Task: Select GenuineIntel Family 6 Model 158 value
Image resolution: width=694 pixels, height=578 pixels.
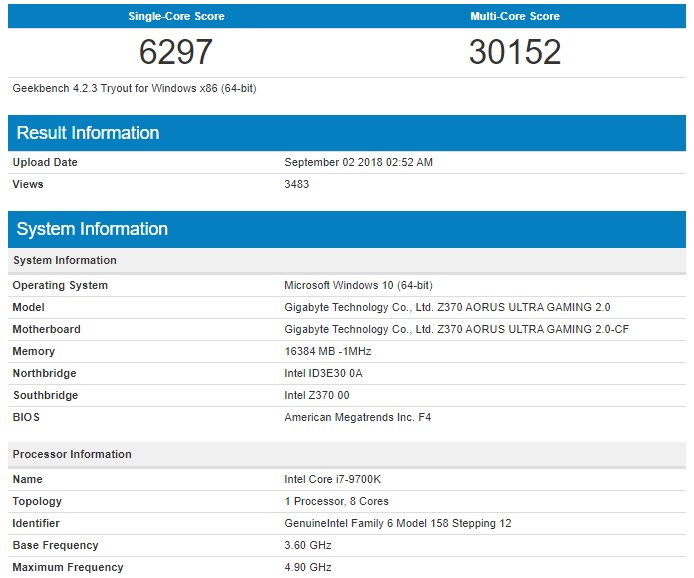Action: click(397, 524)
